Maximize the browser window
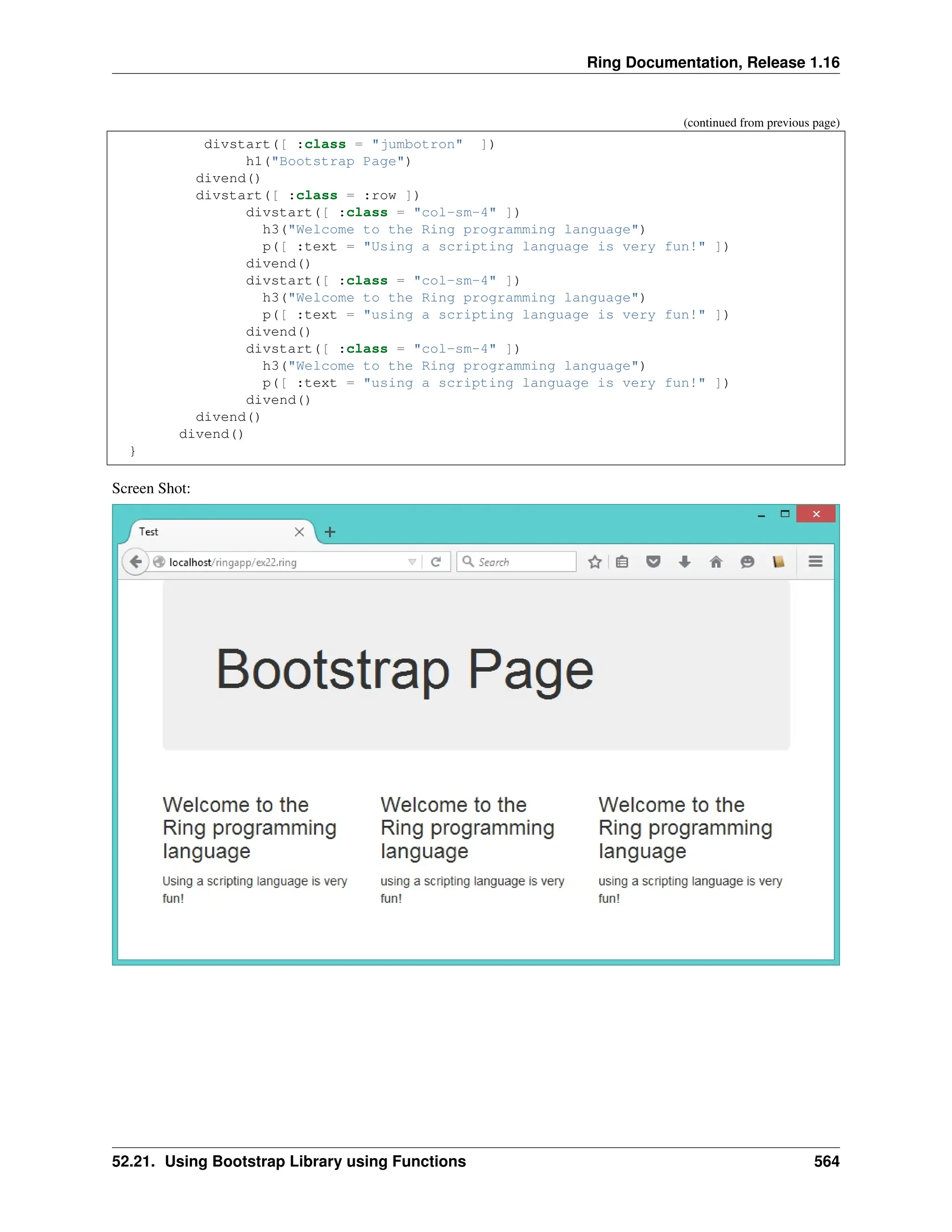952x1232 pixels. coord(785,514)
